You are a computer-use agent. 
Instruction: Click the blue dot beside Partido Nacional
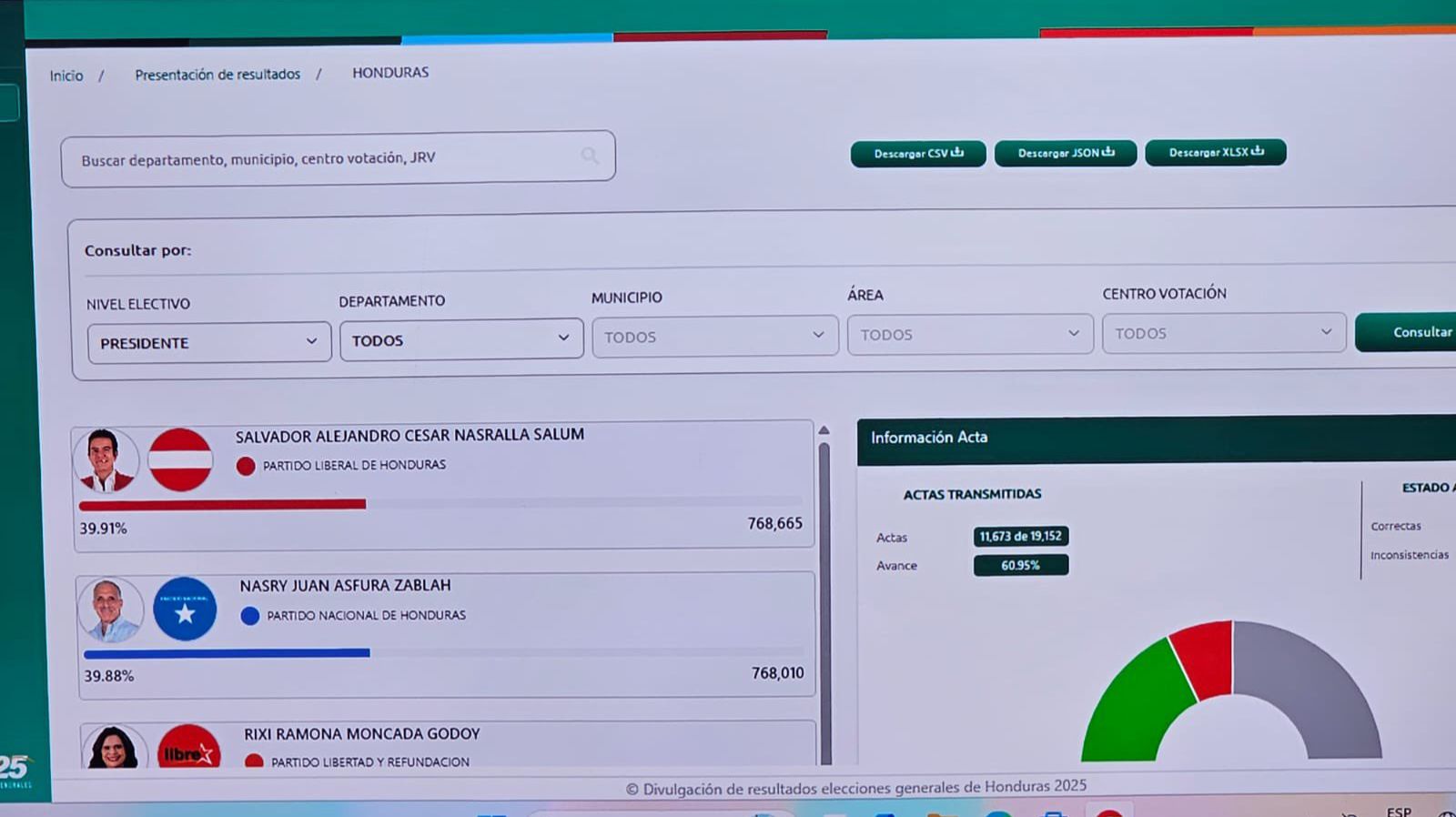pos(249,616)
